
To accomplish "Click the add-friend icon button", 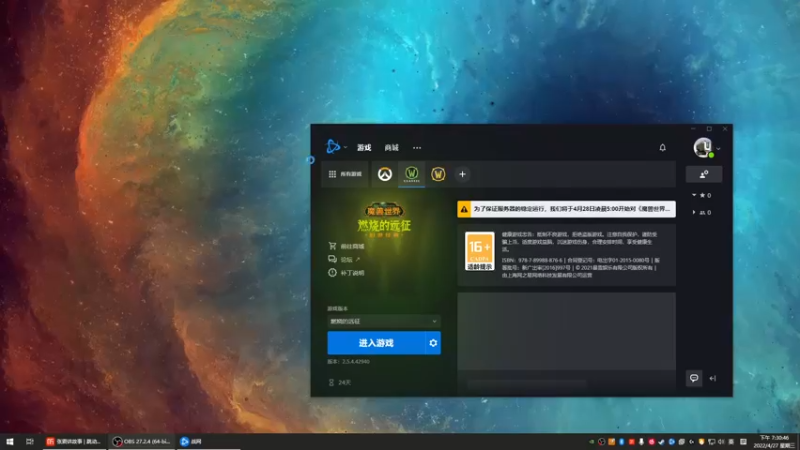I will pyautogui.click(x=704, y=174).
